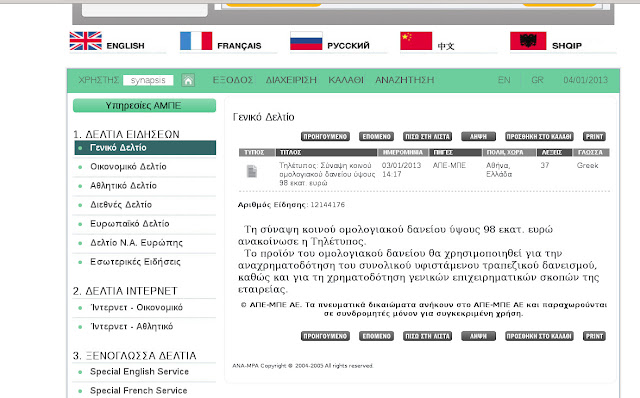Log out via ΕΞΟΔΟΣ
The image size is (640, 398).
(x=233, y=80)
